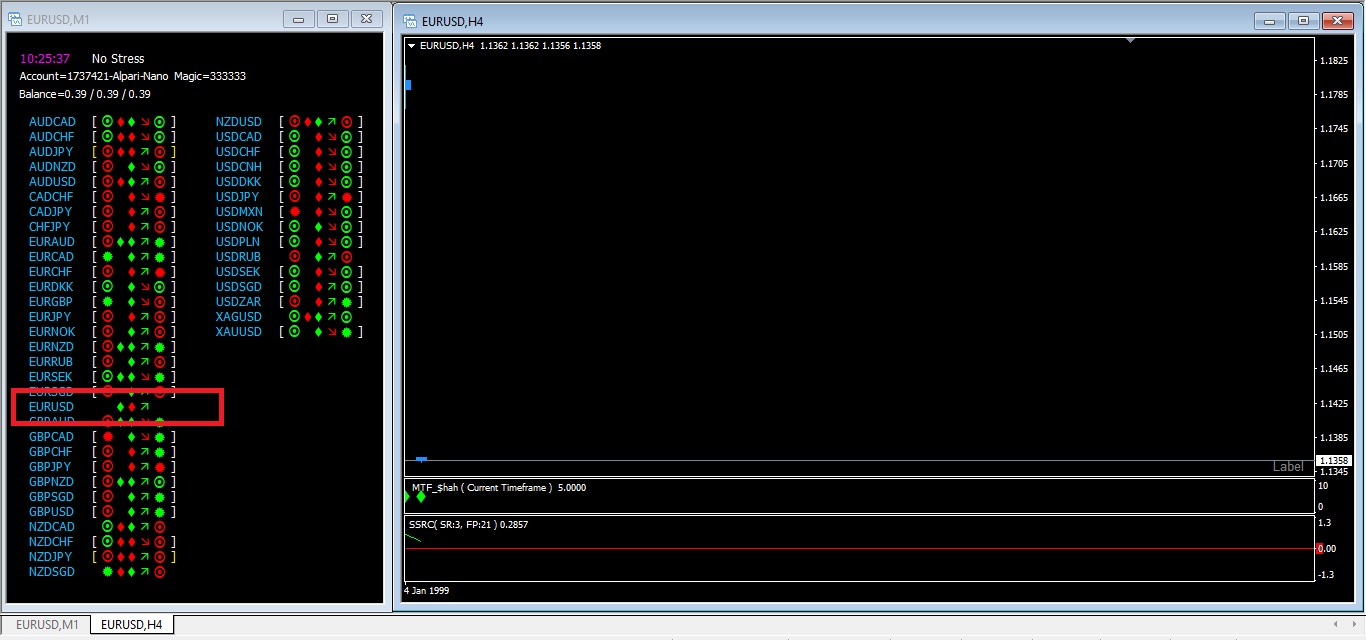Select the EURGBP pair label
This screenshot has width=1366, height=640.
[51, 302]
